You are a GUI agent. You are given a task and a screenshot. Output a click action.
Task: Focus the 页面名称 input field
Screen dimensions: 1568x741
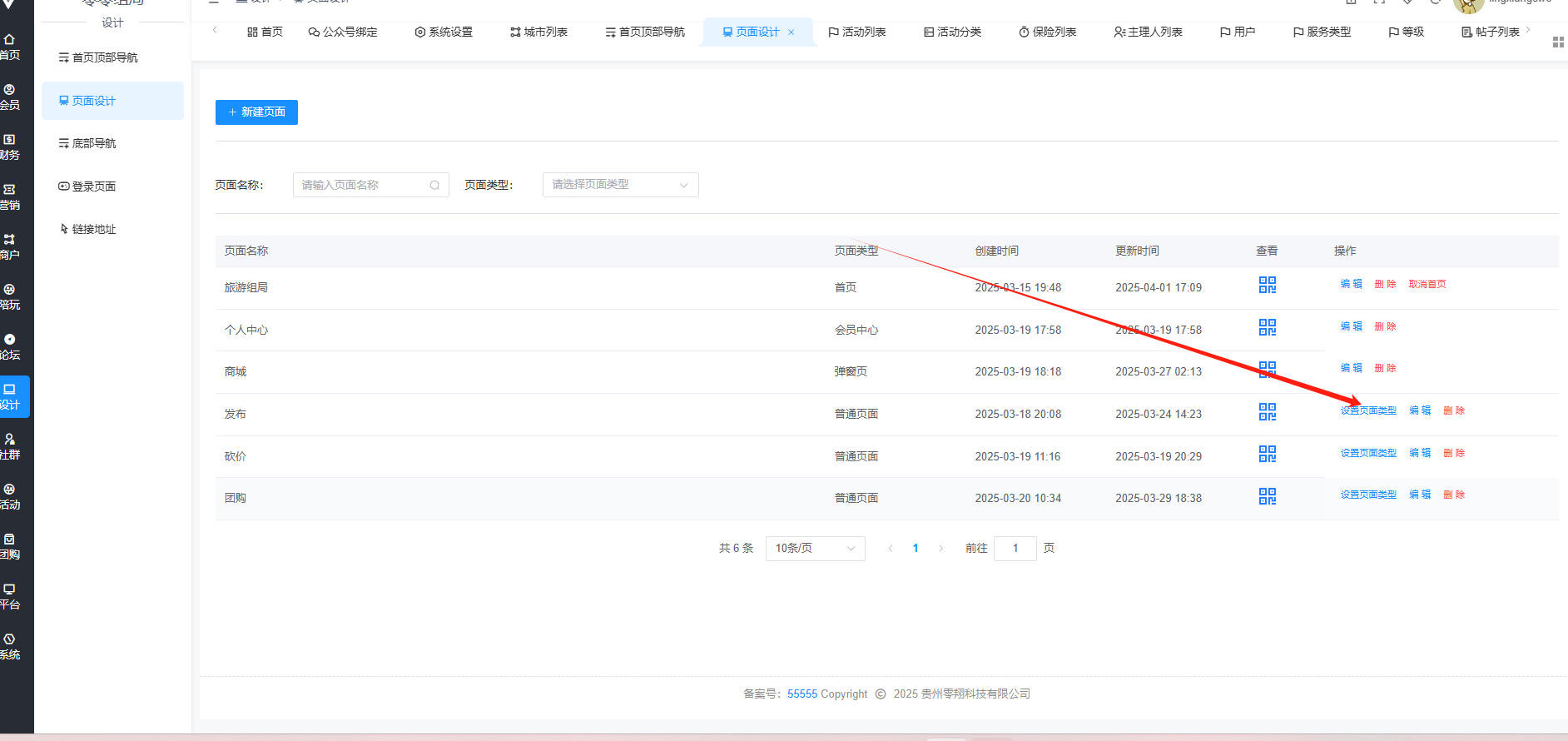click(x=362, y=186)
